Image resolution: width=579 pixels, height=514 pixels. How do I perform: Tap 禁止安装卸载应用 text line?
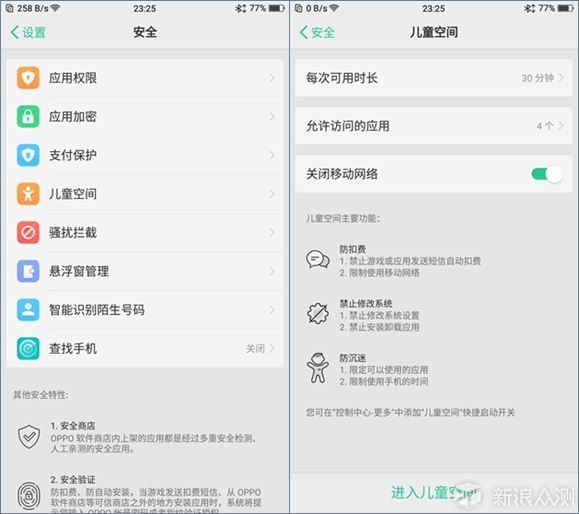pyautogui.click(x=380, y=328)
